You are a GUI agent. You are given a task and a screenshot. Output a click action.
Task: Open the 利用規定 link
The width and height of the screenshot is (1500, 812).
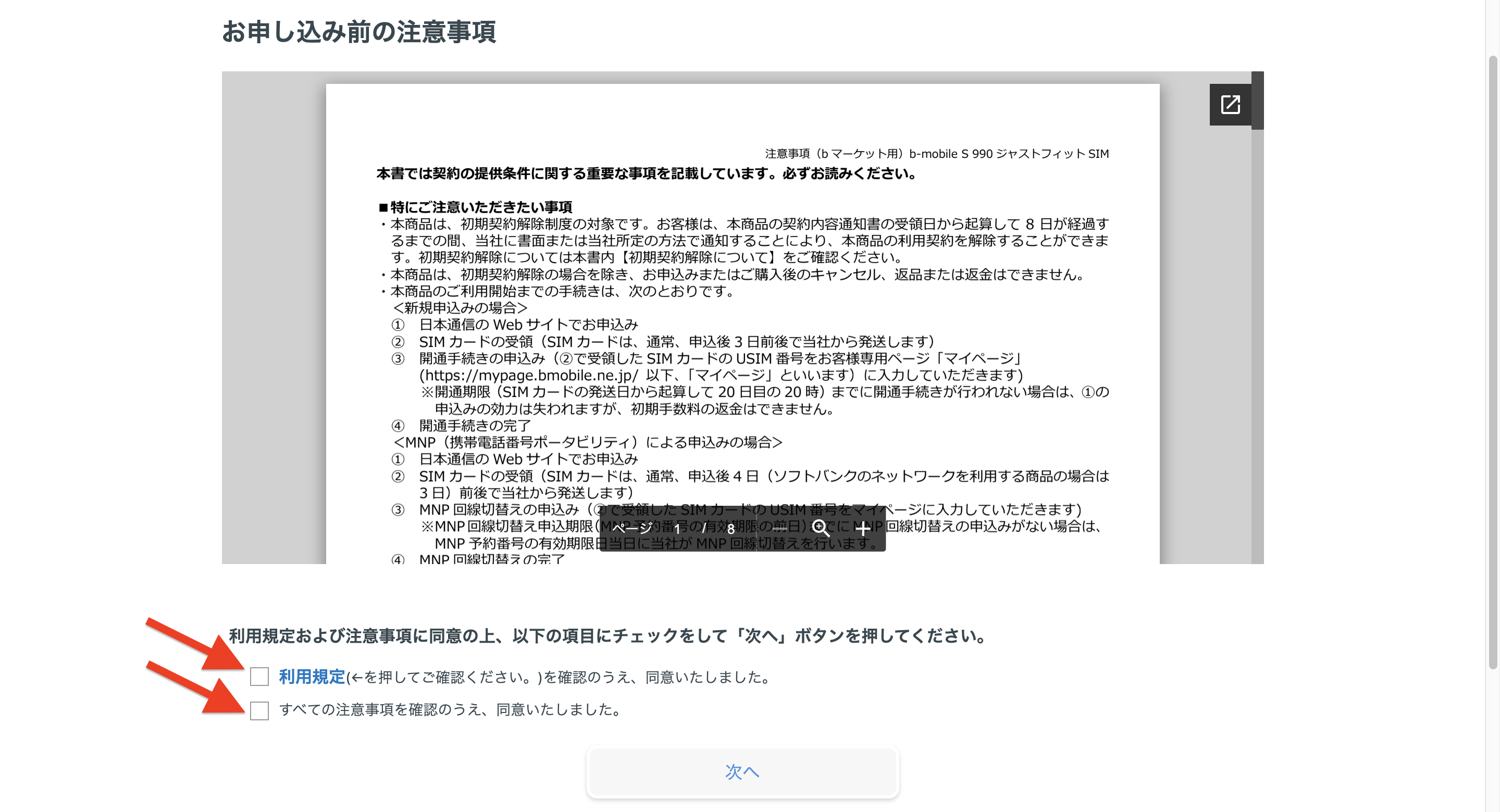click(x=312, y=677)
